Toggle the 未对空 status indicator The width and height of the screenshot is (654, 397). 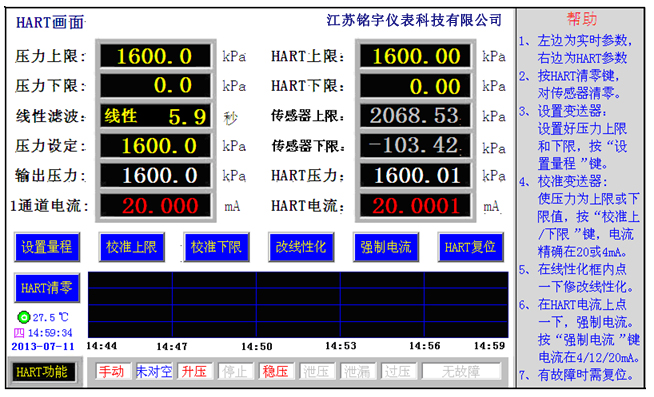point(154,371)
